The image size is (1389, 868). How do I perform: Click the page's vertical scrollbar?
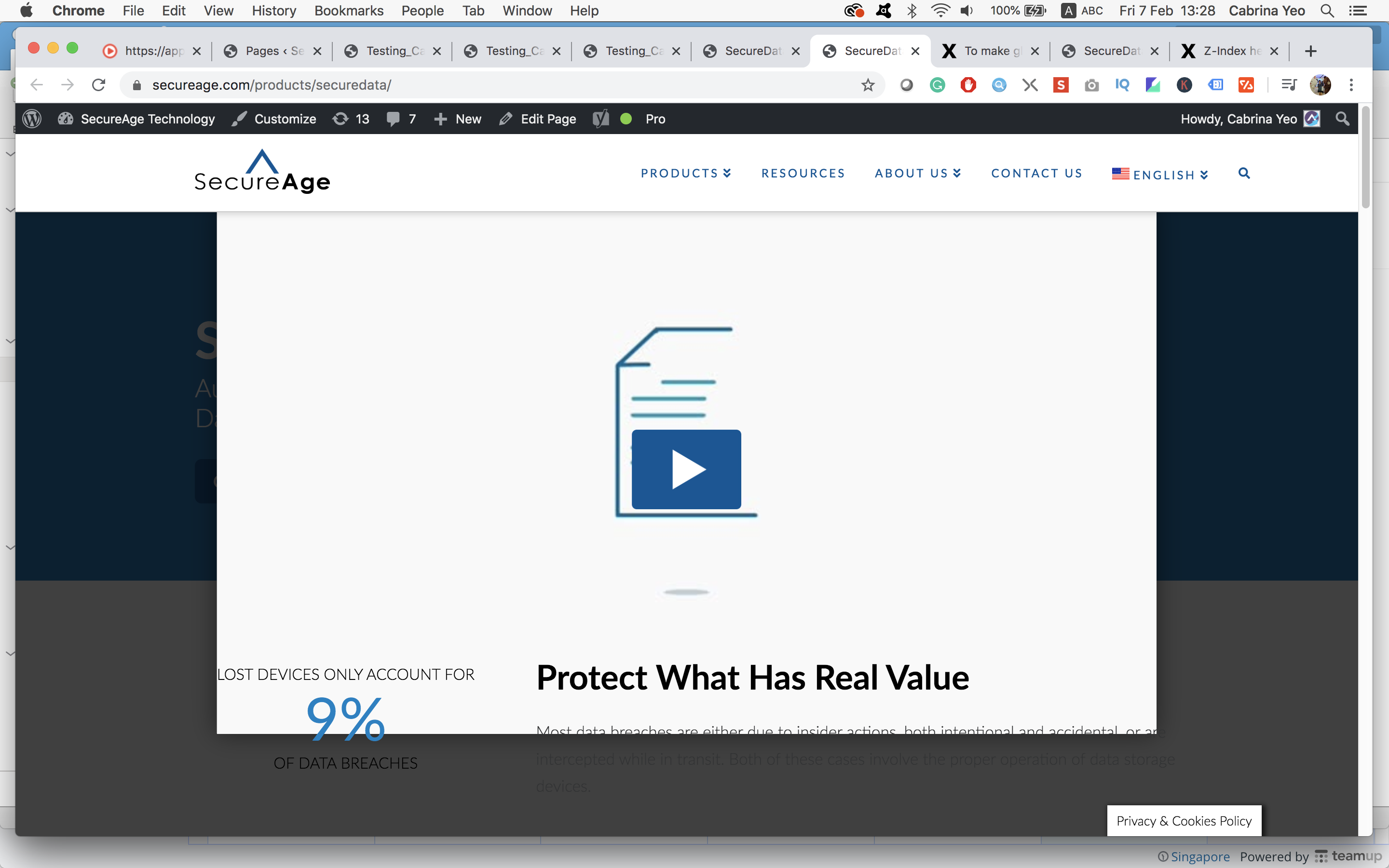tap(1365, 157)
